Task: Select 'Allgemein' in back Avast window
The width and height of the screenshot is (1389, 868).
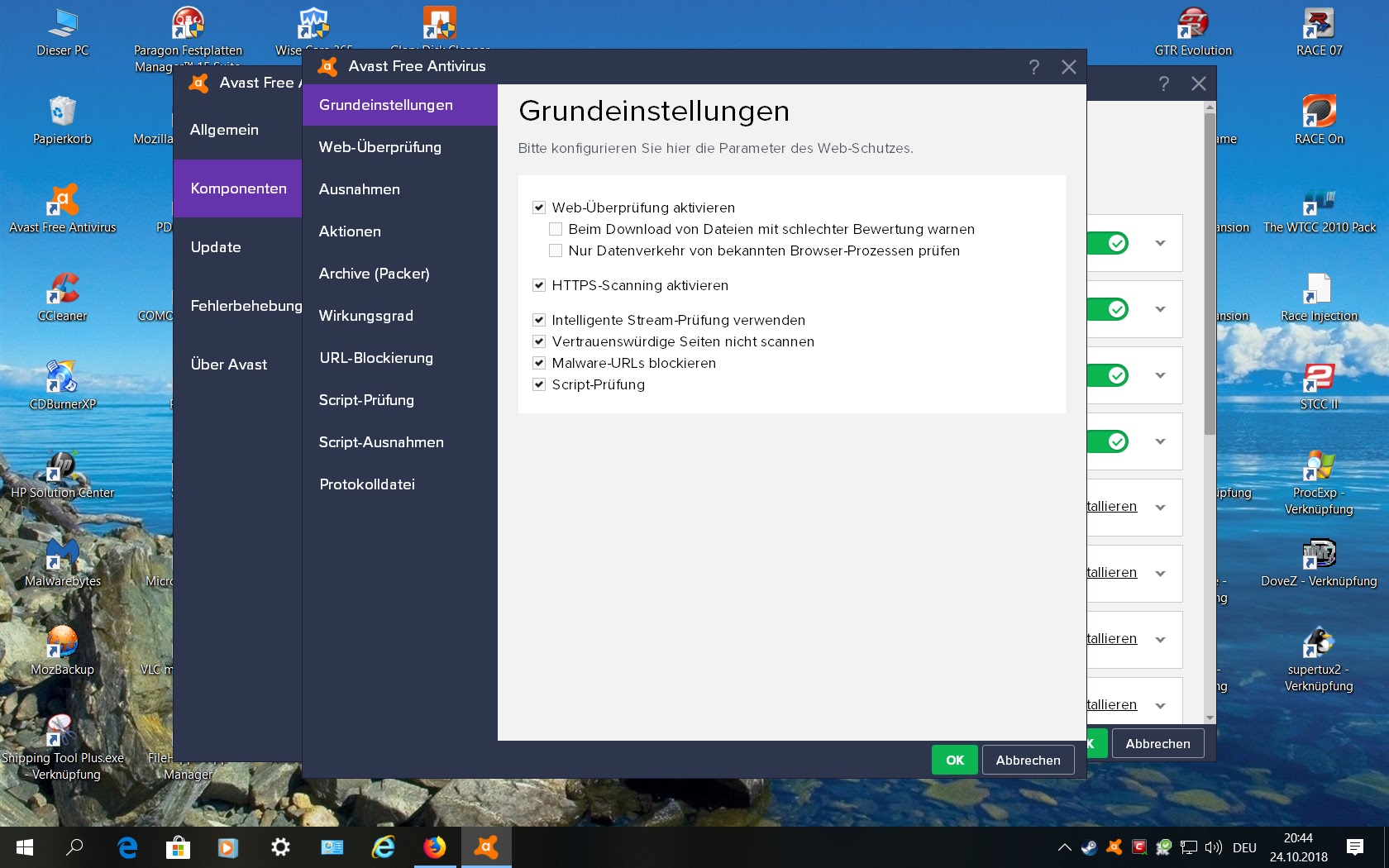Action: click(238, 130)
